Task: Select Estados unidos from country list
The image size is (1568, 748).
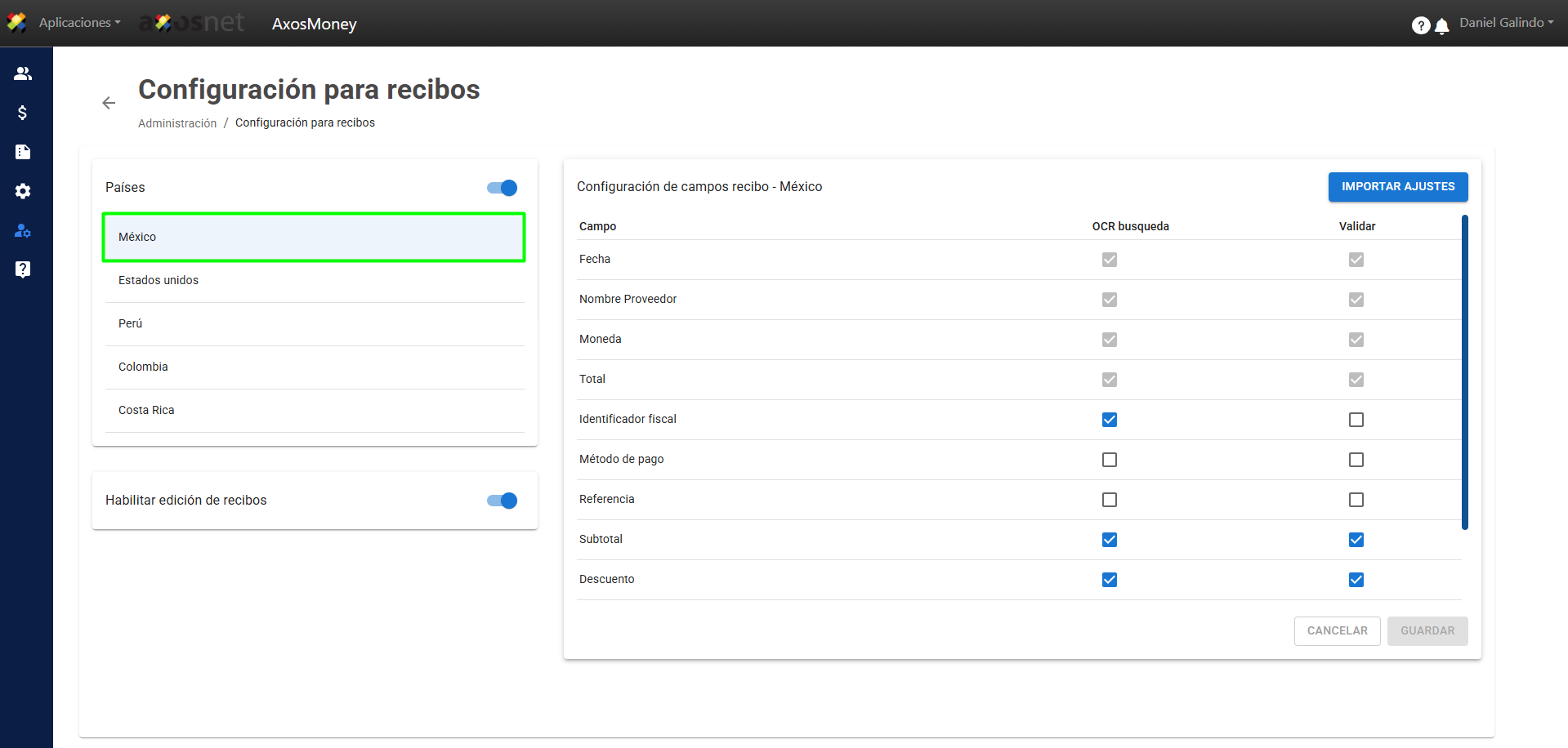Action: pyautogui.click(x=159, y=280)
